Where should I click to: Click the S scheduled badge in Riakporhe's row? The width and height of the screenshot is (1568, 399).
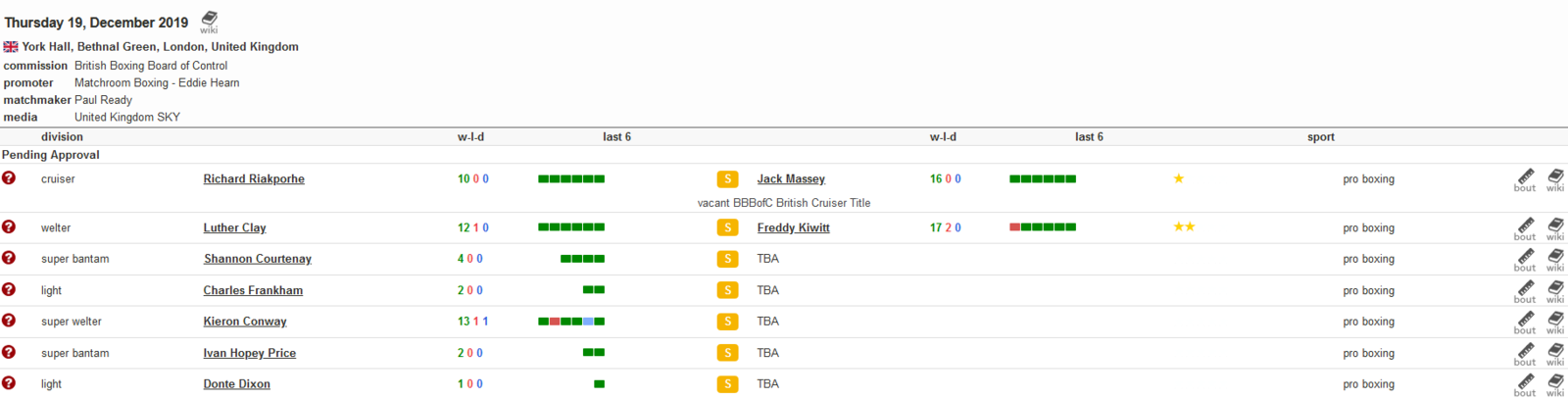pos(727,178)
